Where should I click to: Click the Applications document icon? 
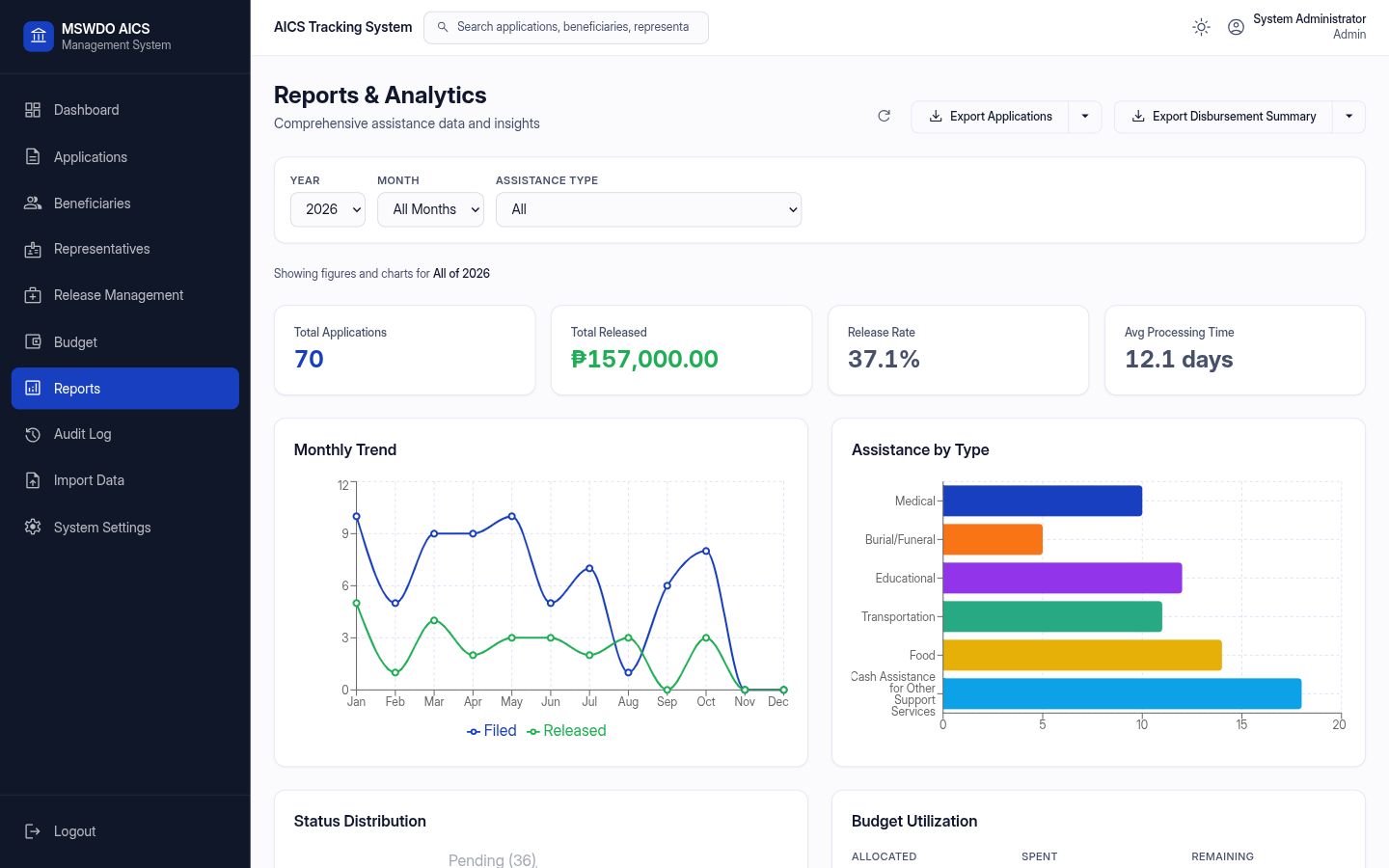pyautogui.click(x=33, y=157)
